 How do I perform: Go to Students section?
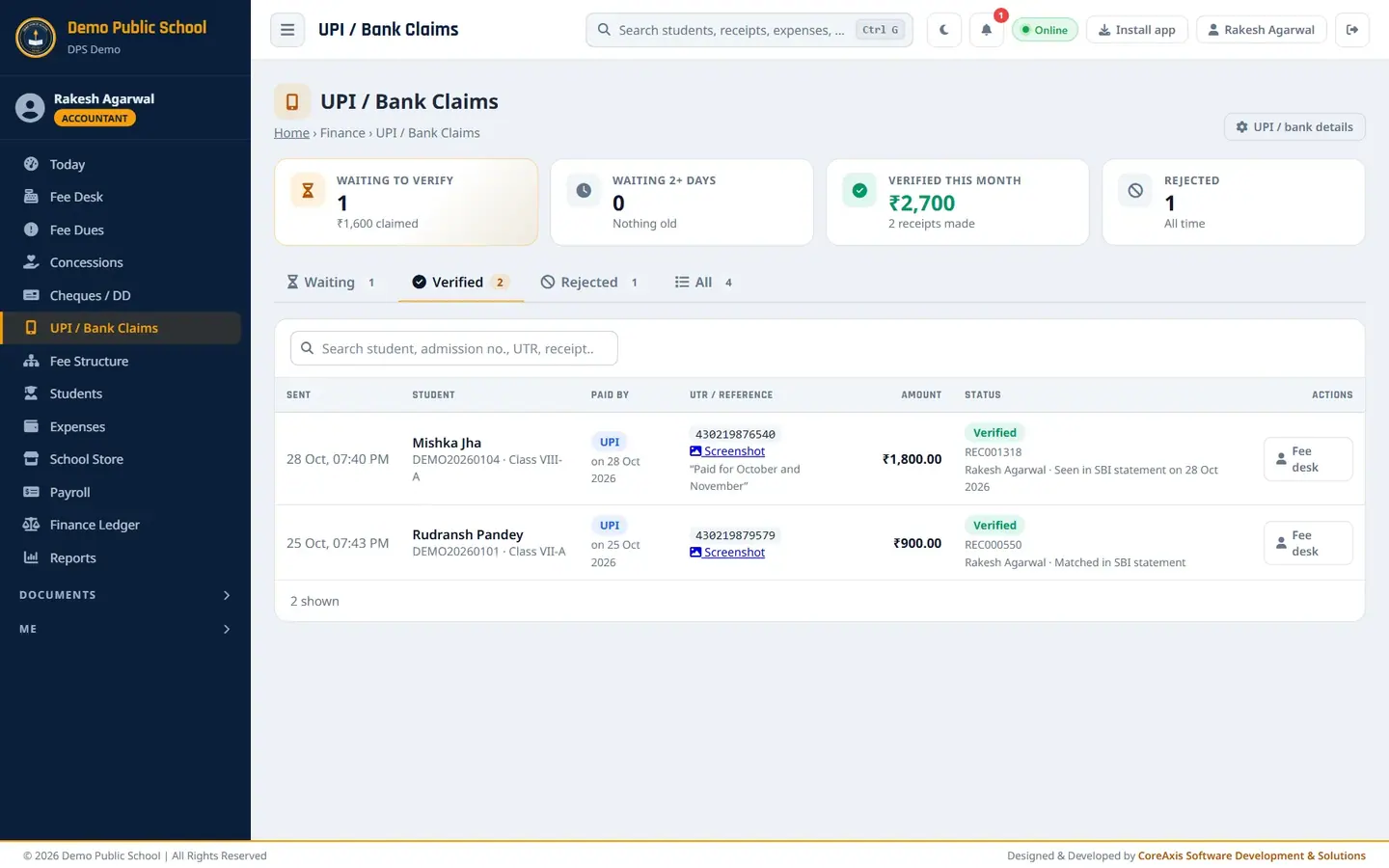(121, 393)
